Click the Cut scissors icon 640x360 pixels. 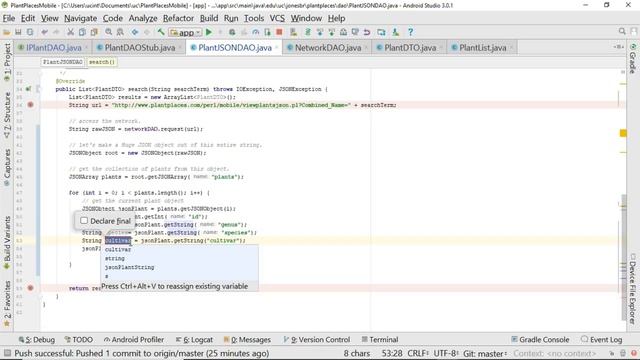[x=70, y=32]
